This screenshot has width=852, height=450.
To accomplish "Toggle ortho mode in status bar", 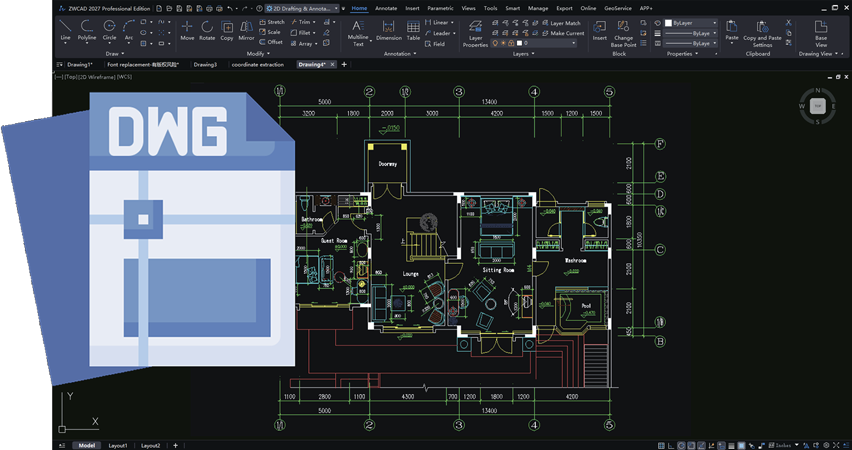I will click(x=671, y=446).
